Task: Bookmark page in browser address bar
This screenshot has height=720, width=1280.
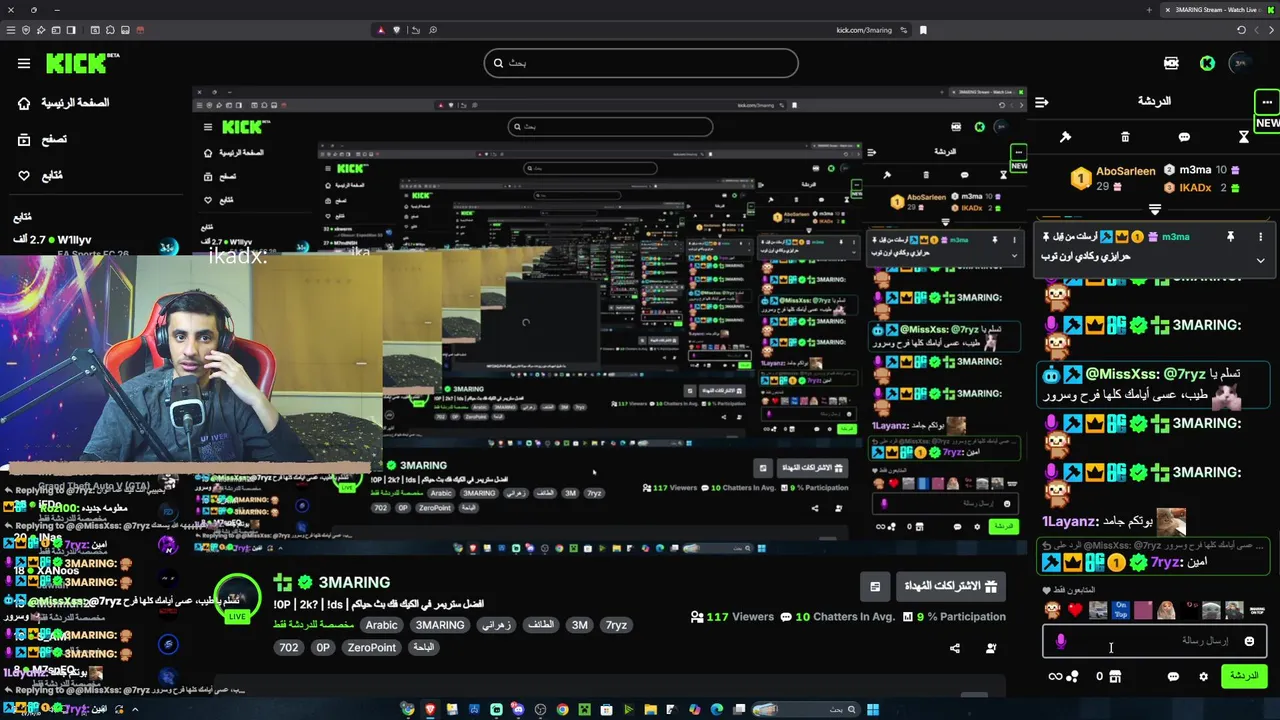Action: (923, 30)
